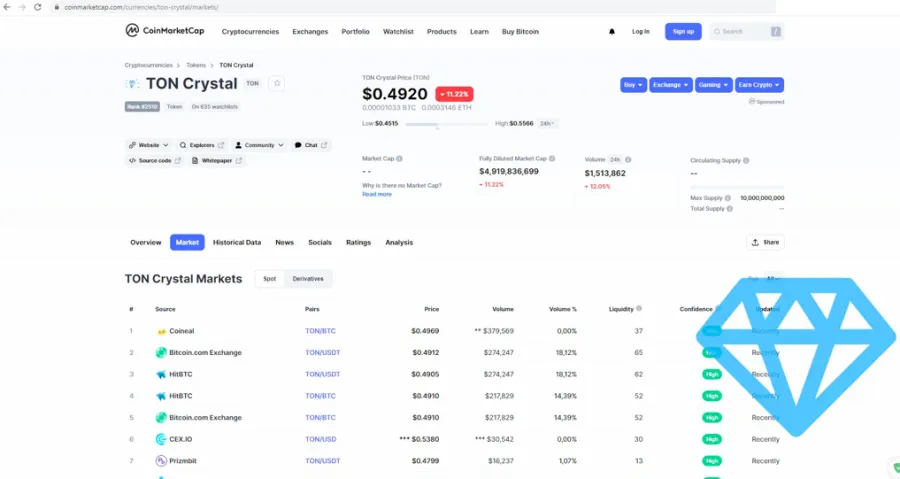Screen dimensions: 900x479
Task: Click the Max Supply info icon
Action: pyautogui.click(x=728, y=198)
